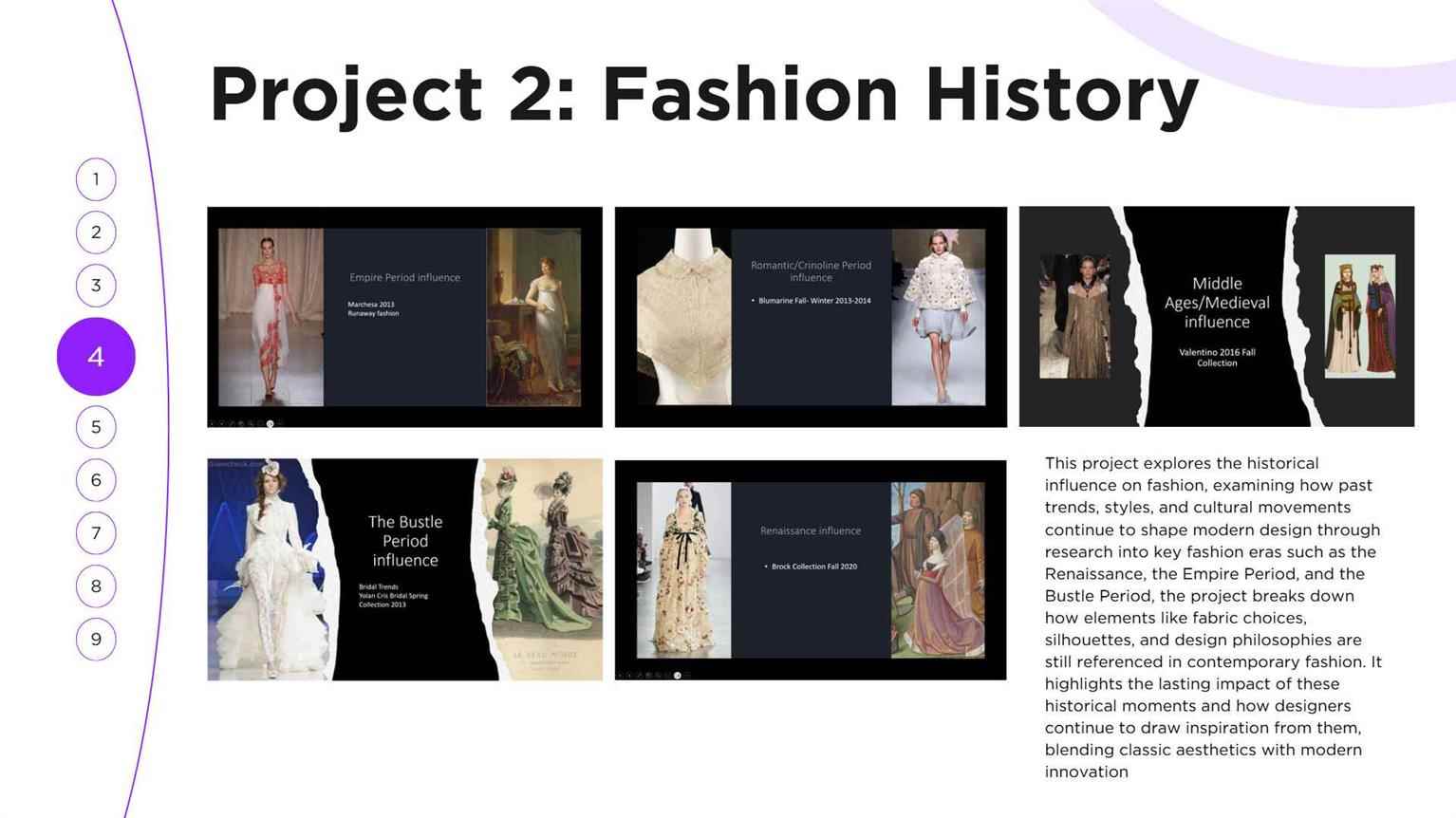Click the Project 2: Fashion History title
1456x818 pixels.
pyautogui.click(x=703, y=95)
